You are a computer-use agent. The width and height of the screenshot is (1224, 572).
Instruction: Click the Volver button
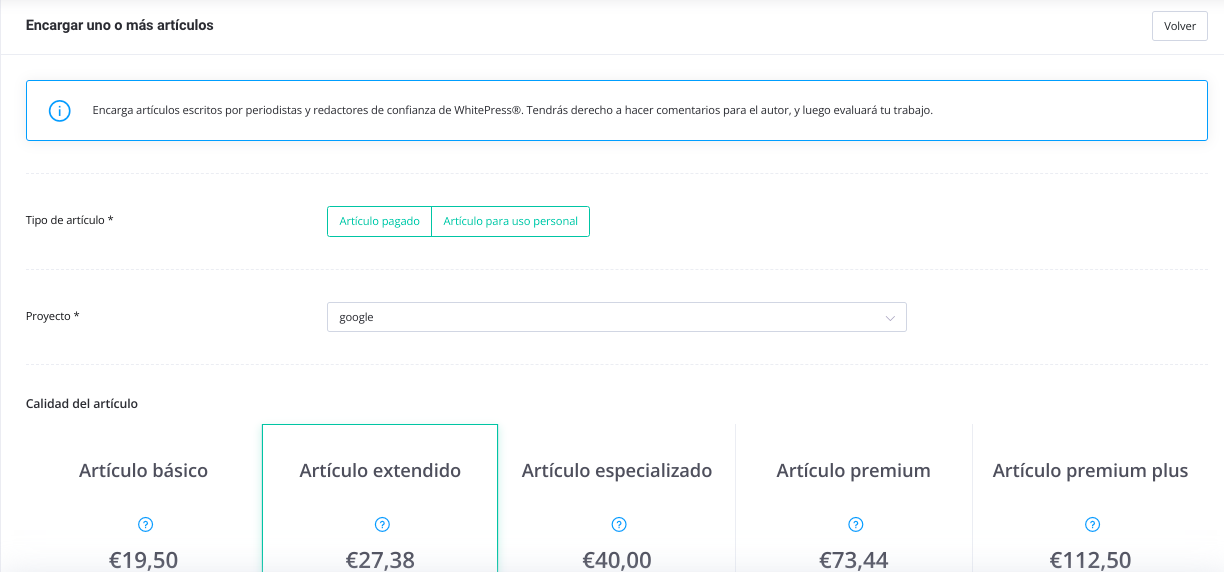pyautogui.click(x=1180, y=26)
